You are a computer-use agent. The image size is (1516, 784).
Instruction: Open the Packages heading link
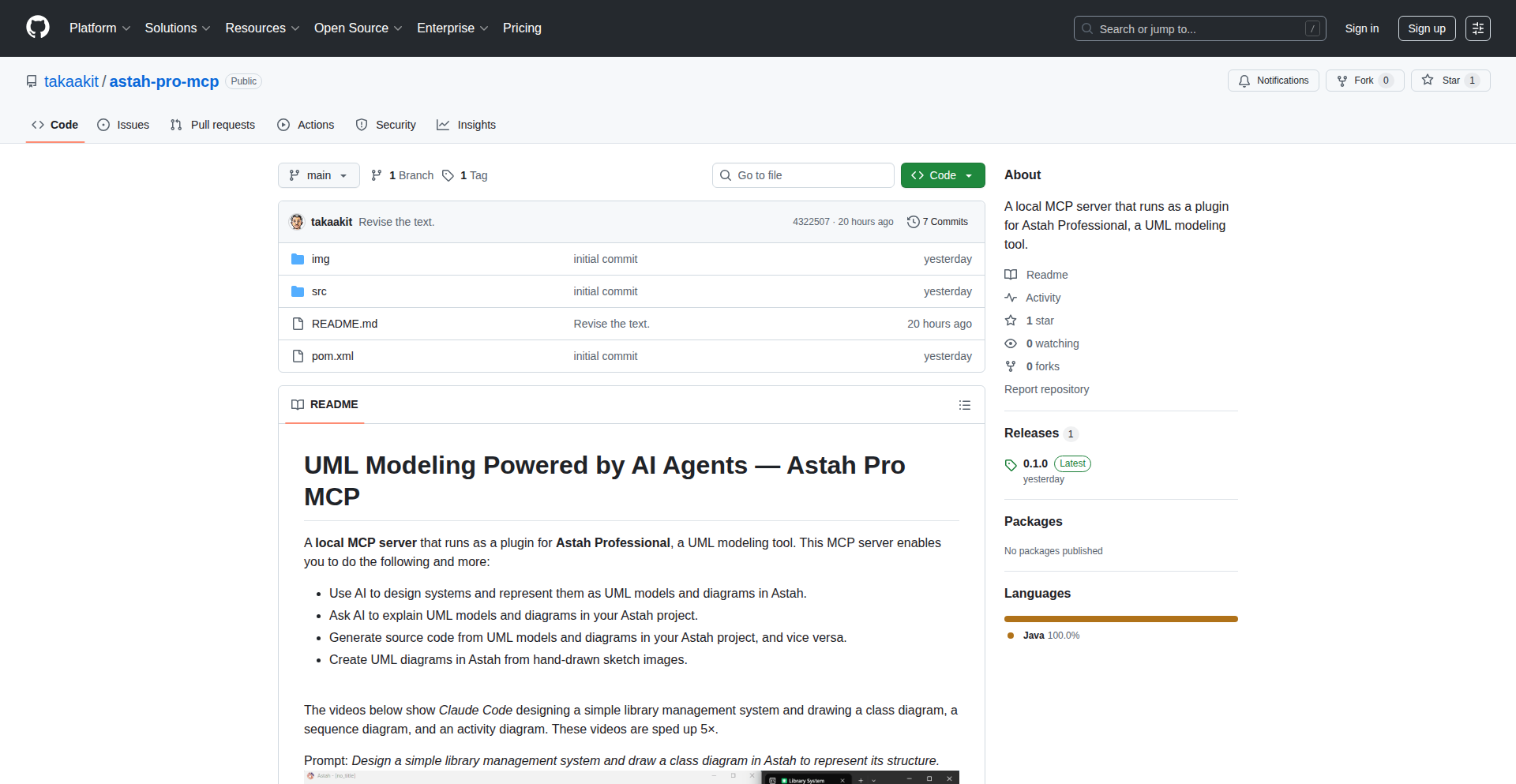[1033, 521]
